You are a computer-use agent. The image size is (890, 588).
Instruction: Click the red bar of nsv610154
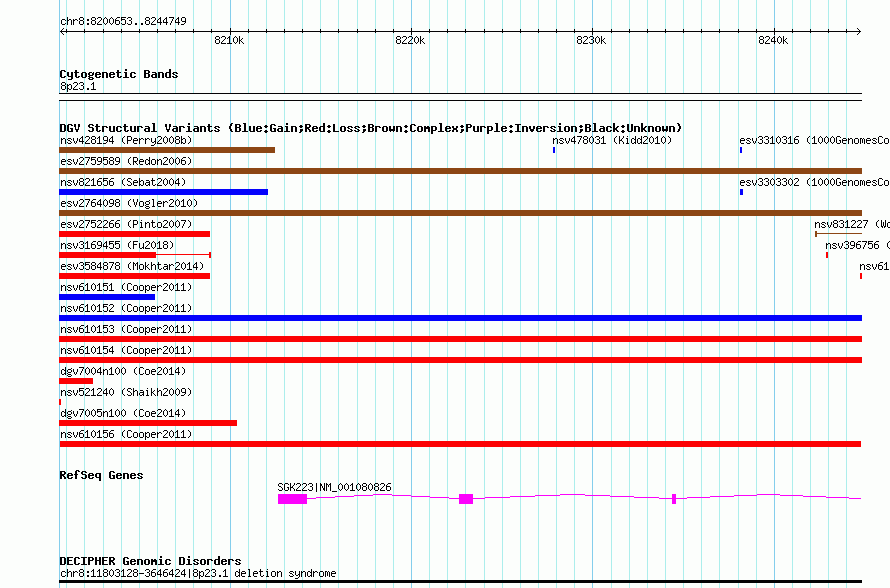(460, 360)
